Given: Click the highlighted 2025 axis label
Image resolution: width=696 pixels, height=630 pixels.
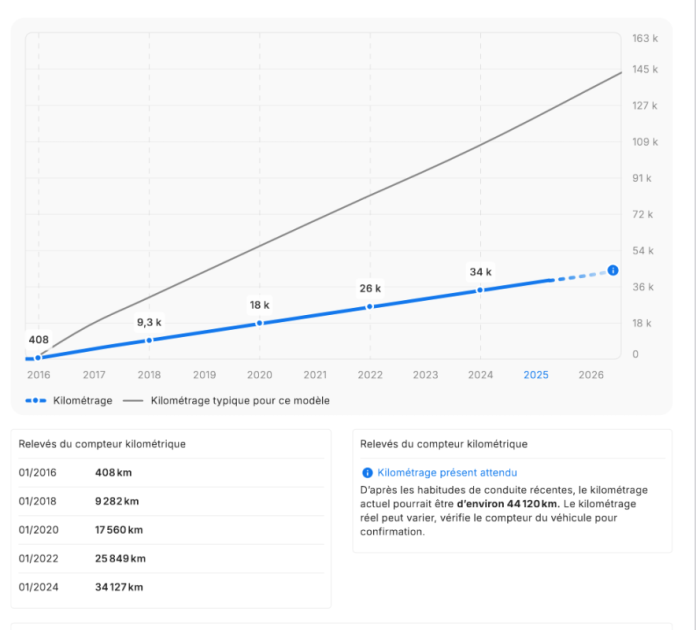Looking at the screenshot, I should 536,375.
